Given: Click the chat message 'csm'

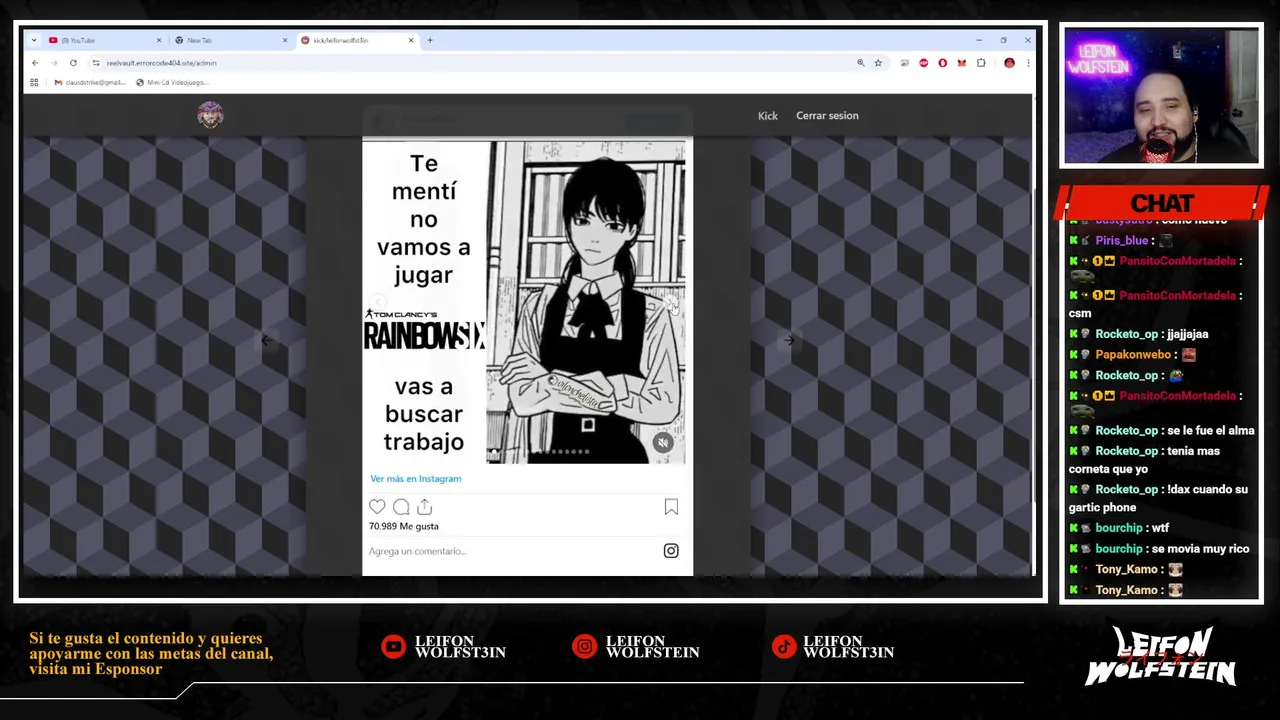Looking at the screenshot, I should click(x=1080, y=314).
